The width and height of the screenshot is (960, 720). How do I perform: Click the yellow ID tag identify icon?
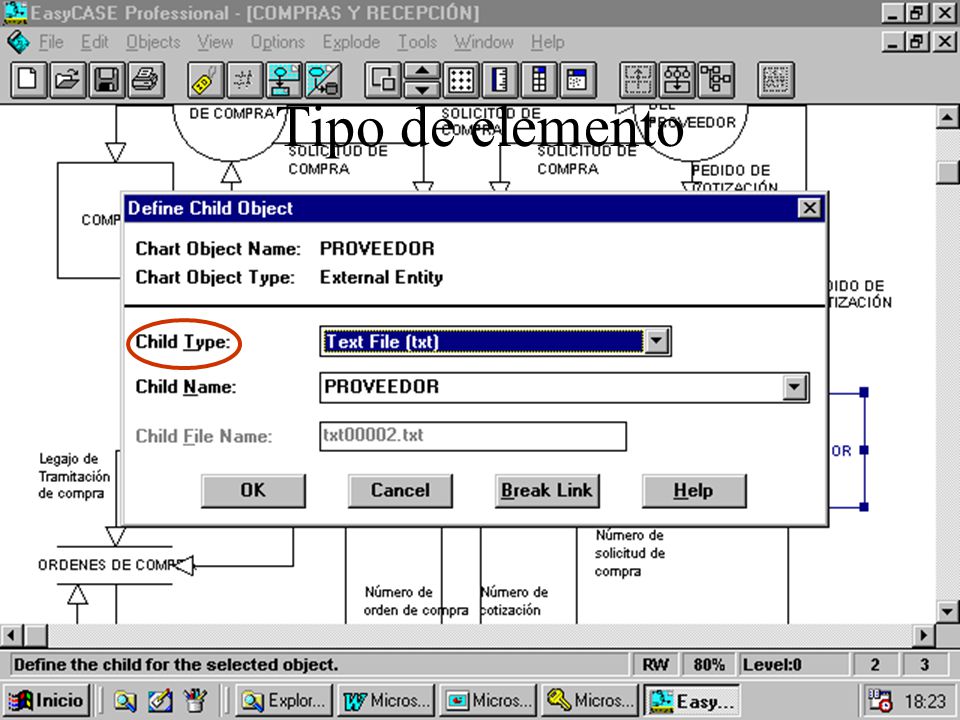(x=205, y=80)
